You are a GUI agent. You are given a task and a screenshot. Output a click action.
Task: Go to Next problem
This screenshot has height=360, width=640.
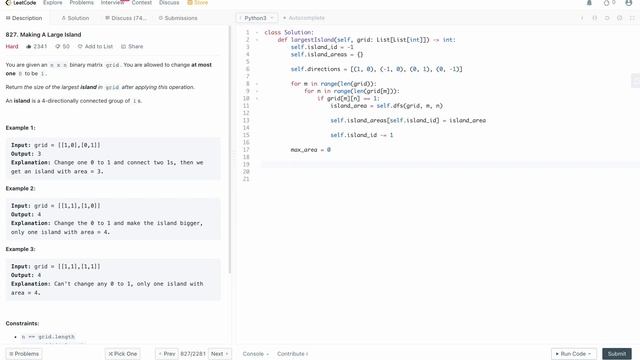[x=220, y=354]
